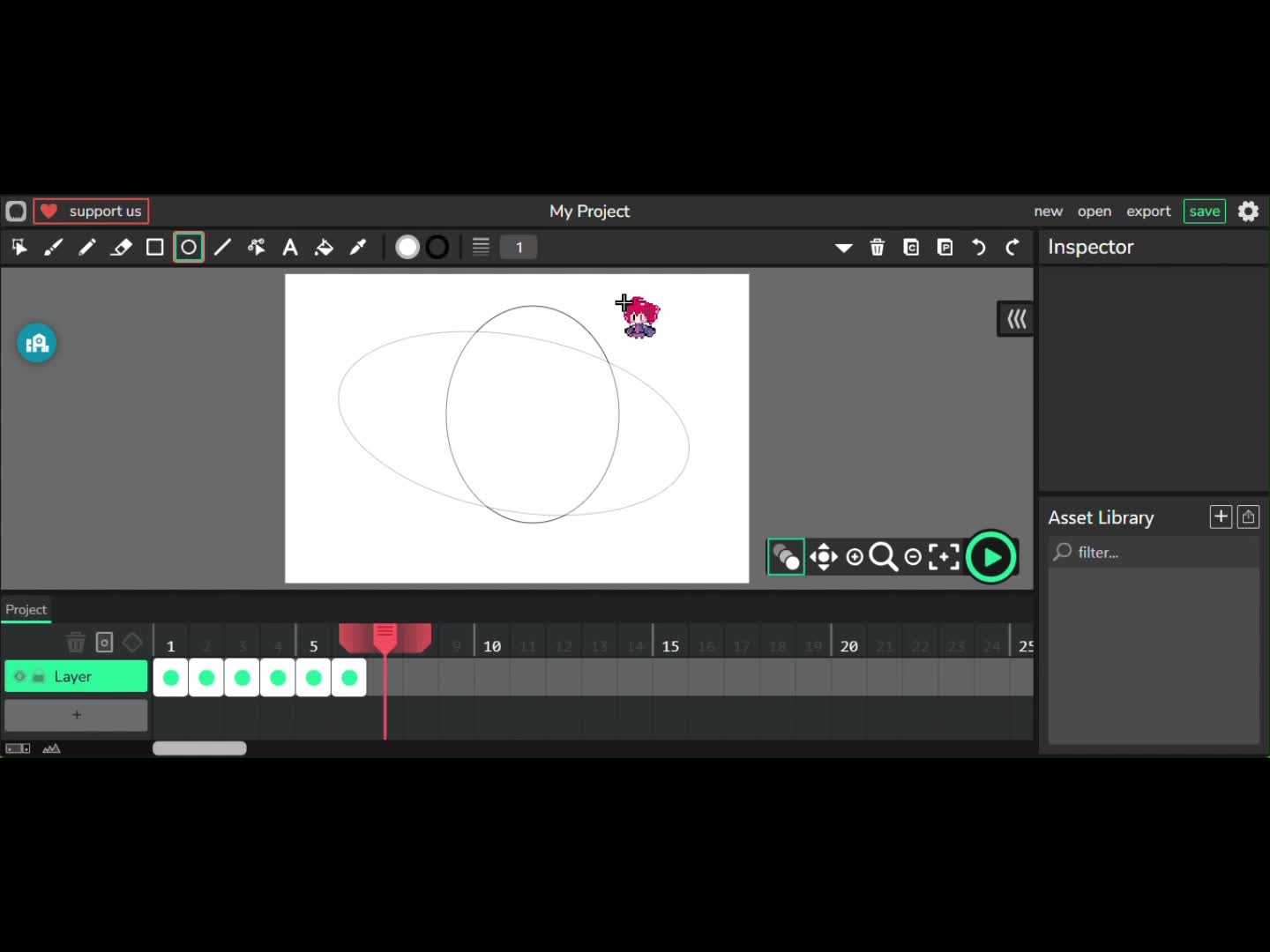Select the Eraser tool

[121, 248]
